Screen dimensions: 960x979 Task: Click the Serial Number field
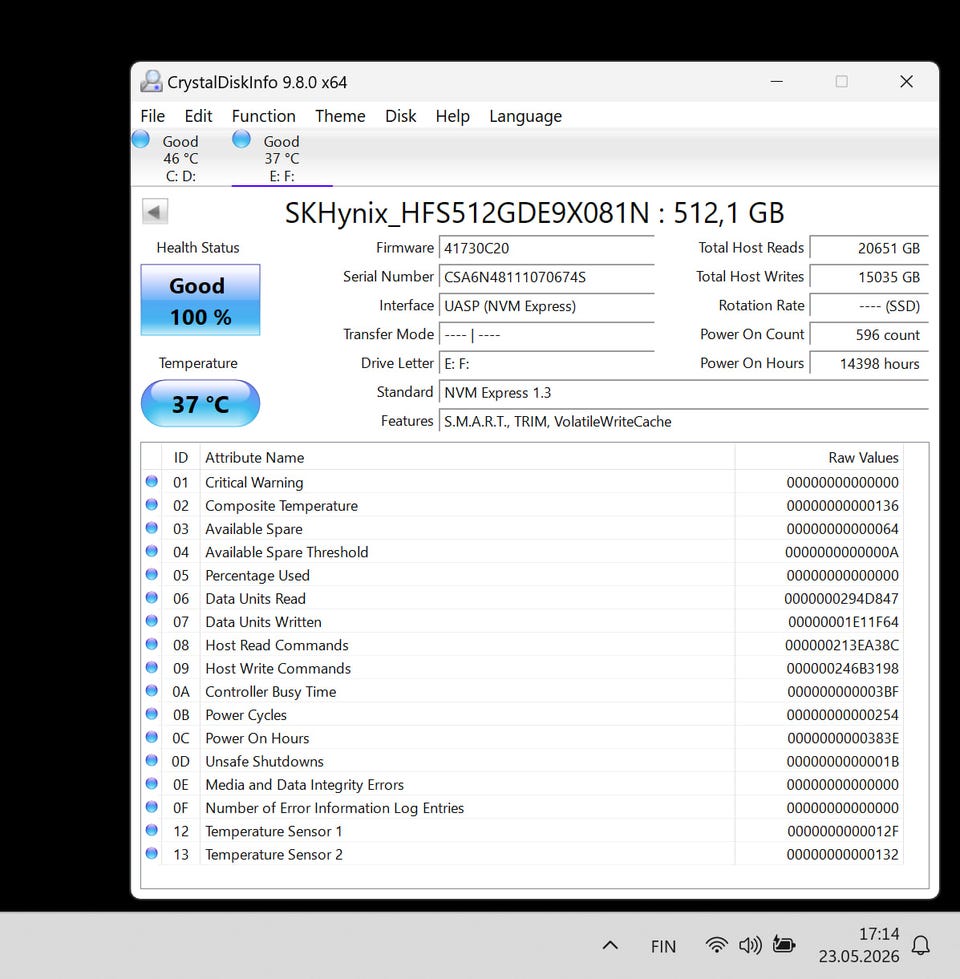coord(546,277)
